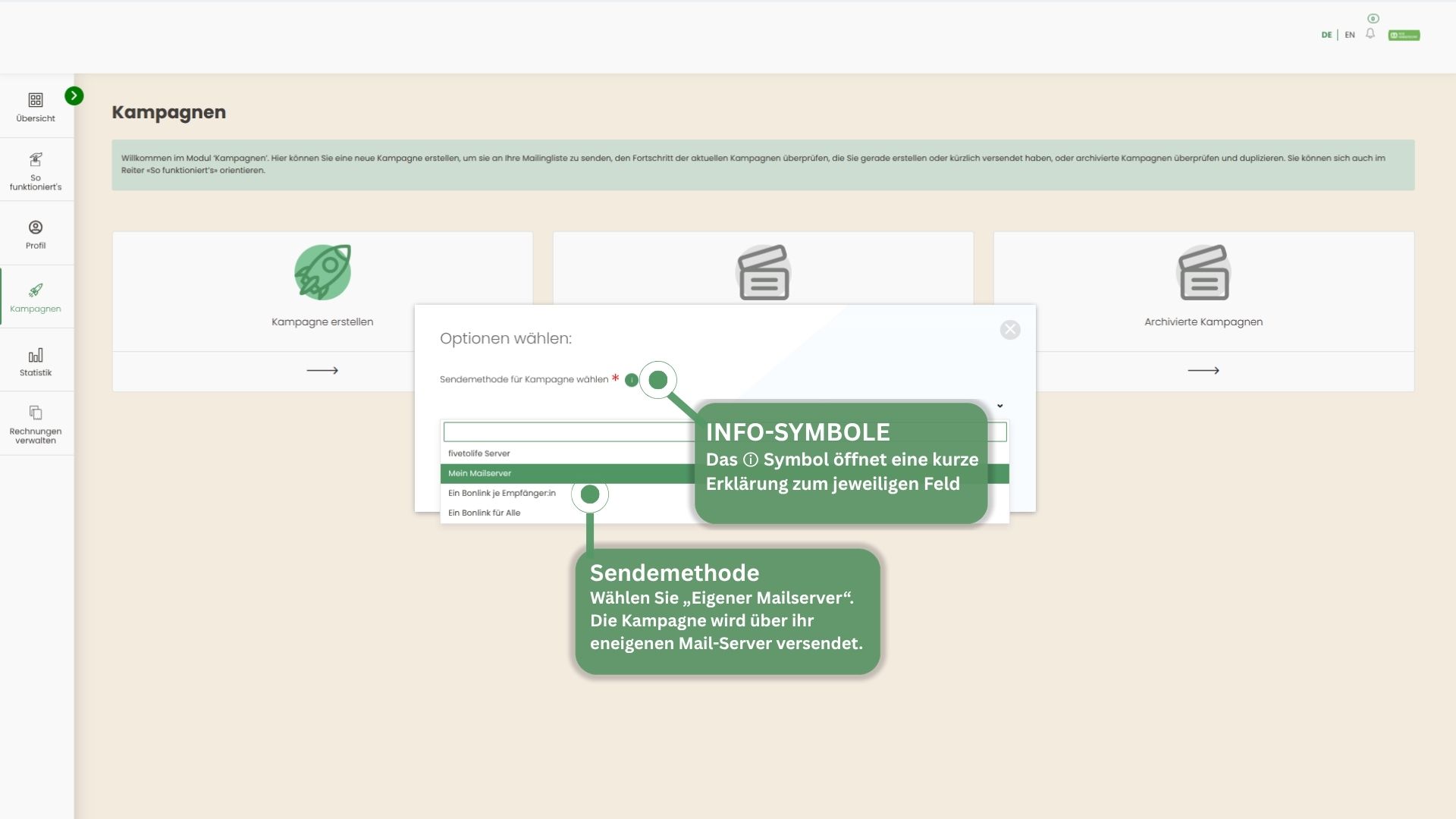Follow the arrow under Kampagne erstellen
This screenshot has height=819, width=1456.
pyautogui.click(x=322, y=370)
